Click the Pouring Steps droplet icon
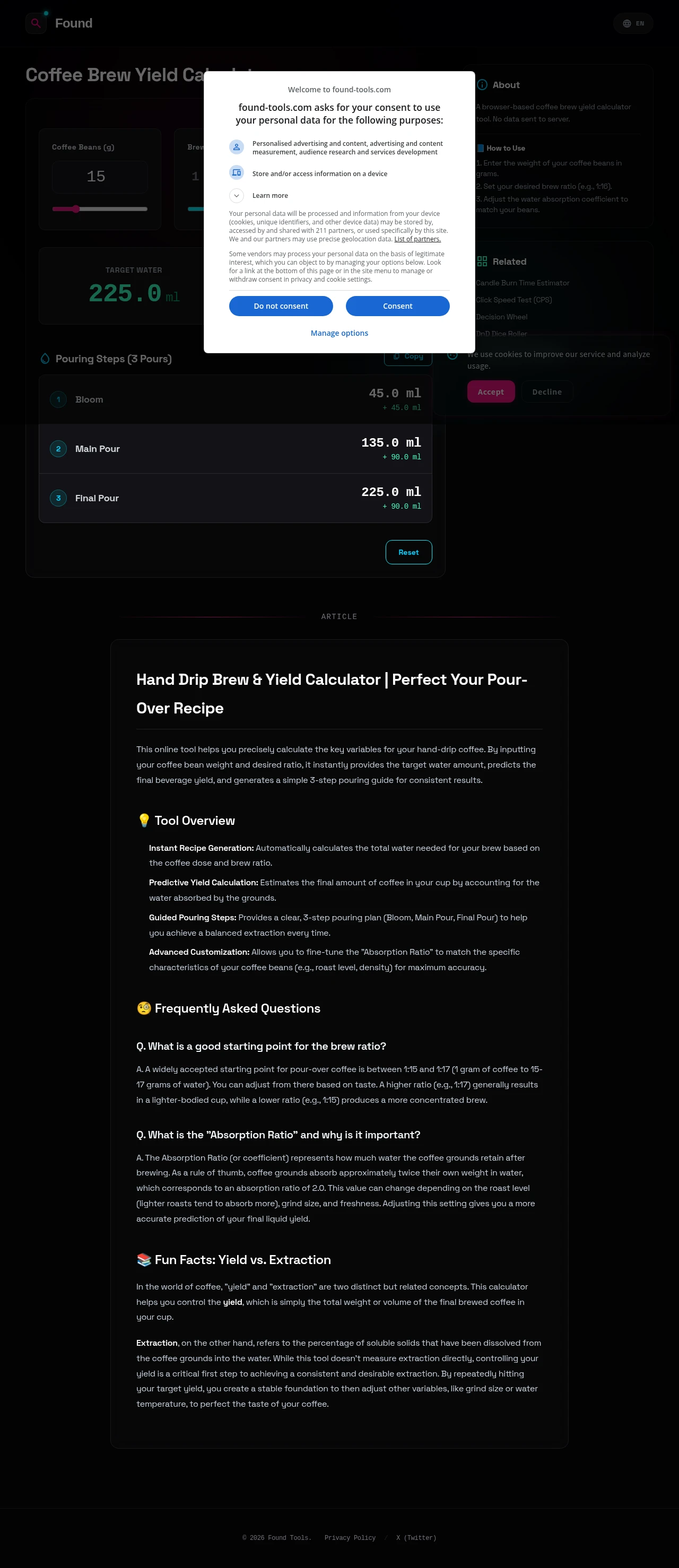This screenshot has height=1568, width=679. tap(45, 359)
